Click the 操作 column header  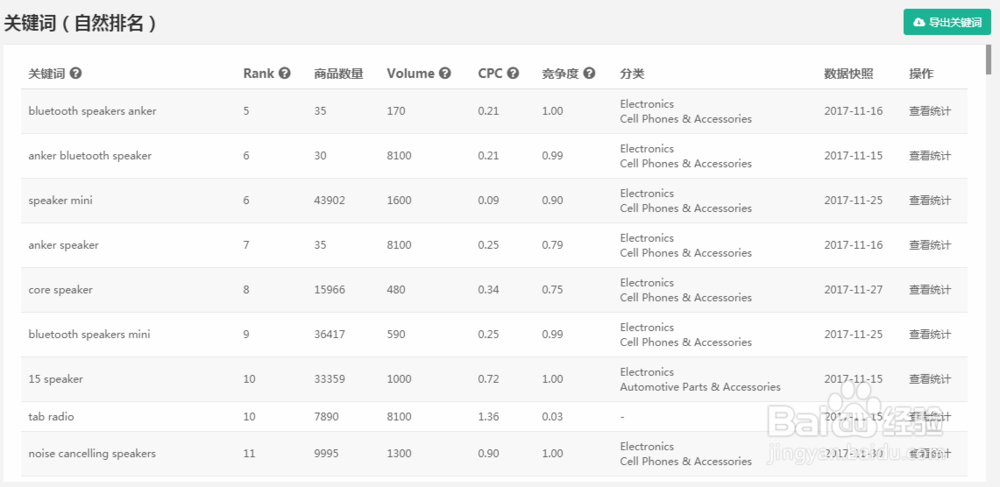[x=921, y=73]
